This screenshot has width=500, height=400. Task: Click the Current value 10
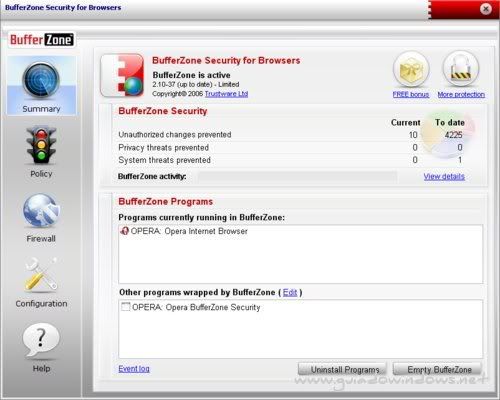pyautogui.click(x=413, y=135)
